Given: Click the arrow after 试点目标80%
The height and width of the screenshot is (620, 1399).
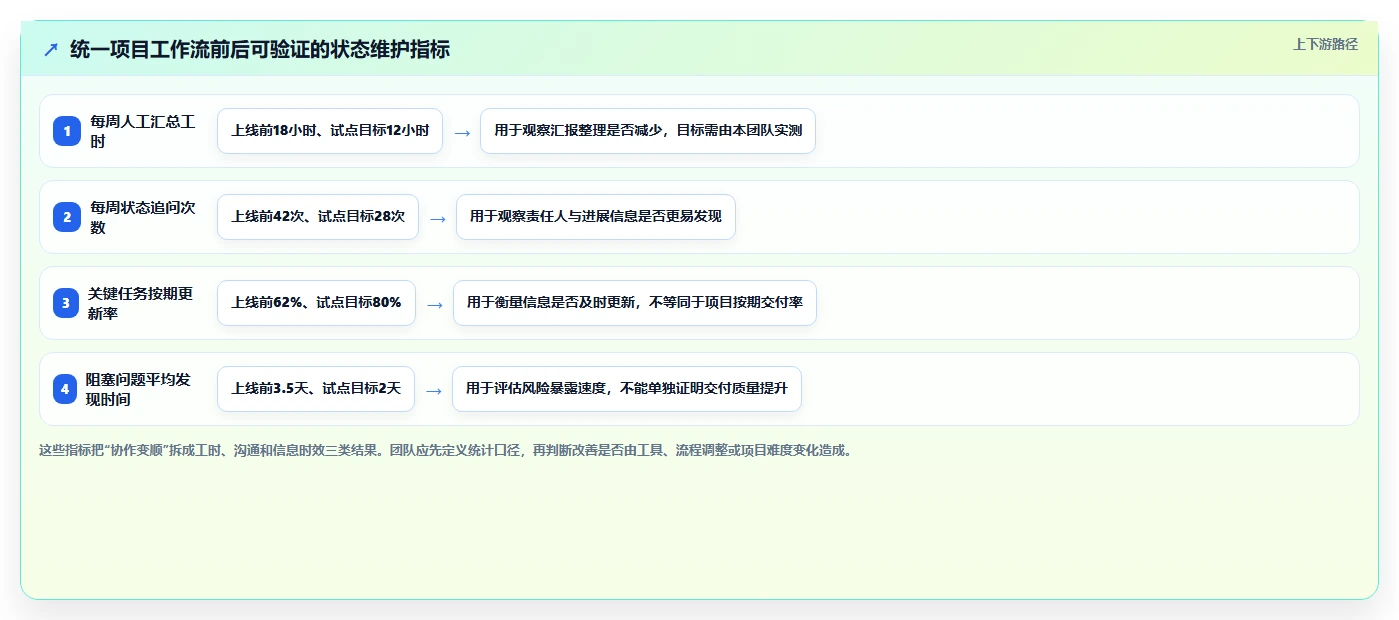Looking at the screenshot, I should click(x=435, y=304).
